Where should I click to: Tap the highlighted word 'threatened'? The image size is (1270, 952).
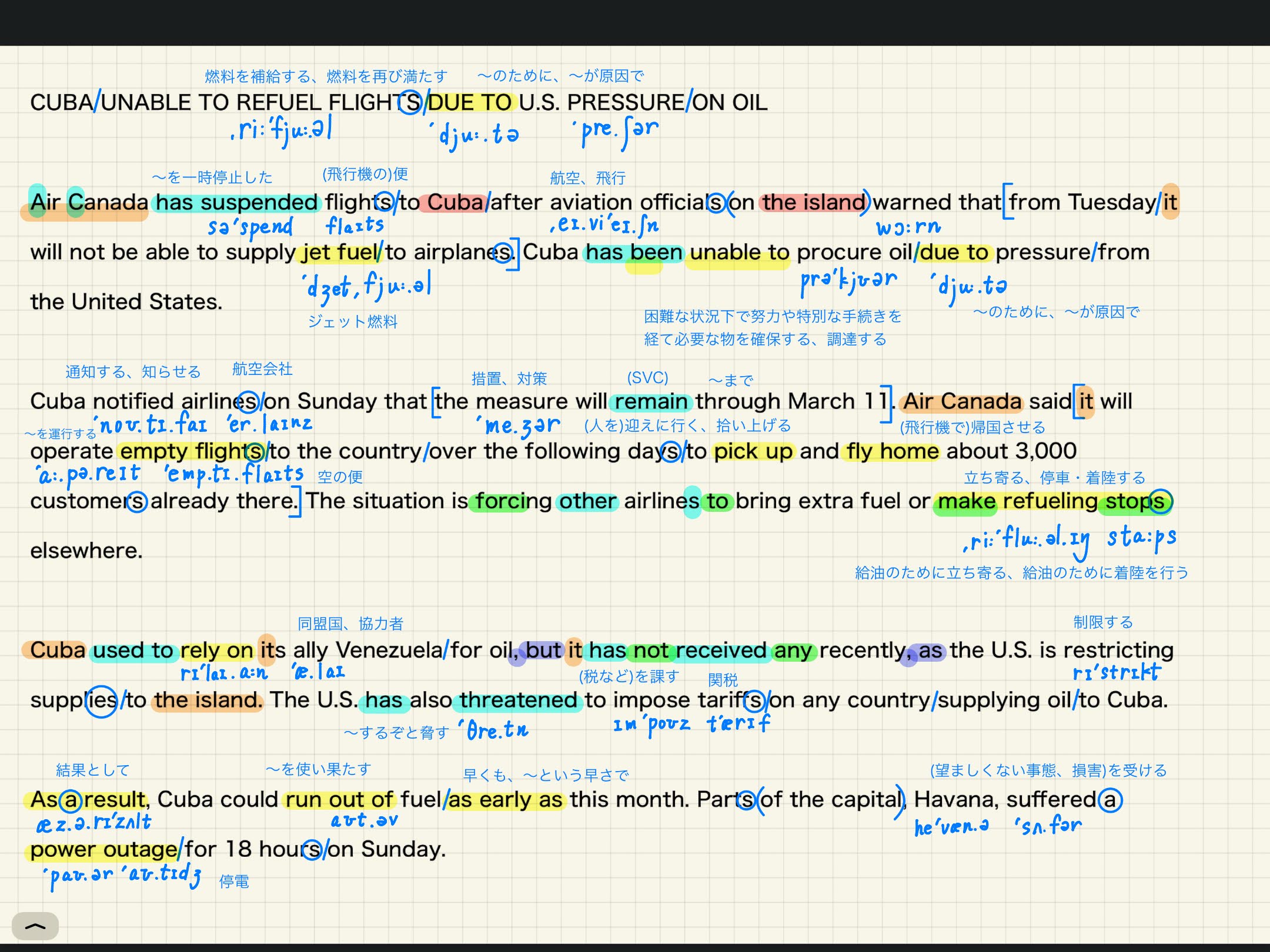[518, 700]
